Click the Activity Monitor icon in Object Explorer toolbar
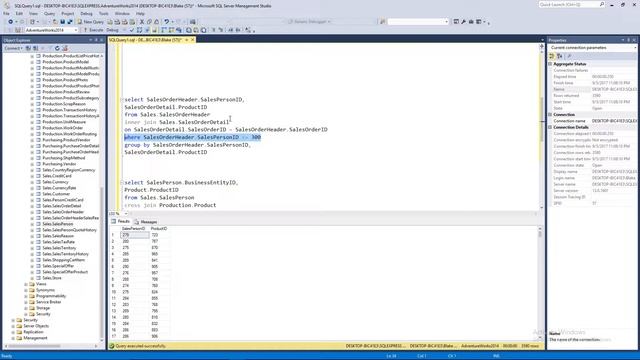 65,48
